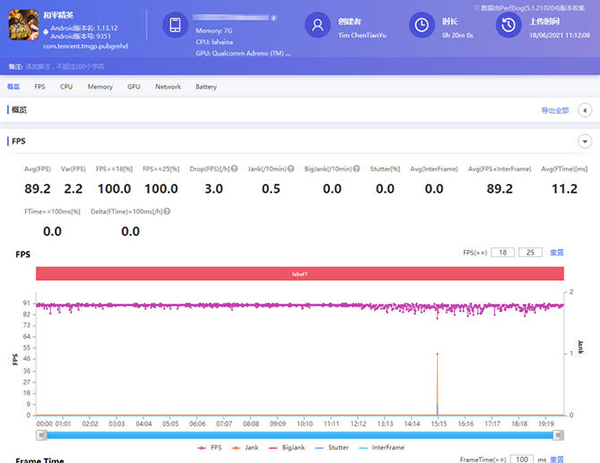Image resolution: width=600 pixels, height=463 pixels.
Task: Collapse the FPS section with arrow button
Action: pyautogui.click(x=585, y=142)
